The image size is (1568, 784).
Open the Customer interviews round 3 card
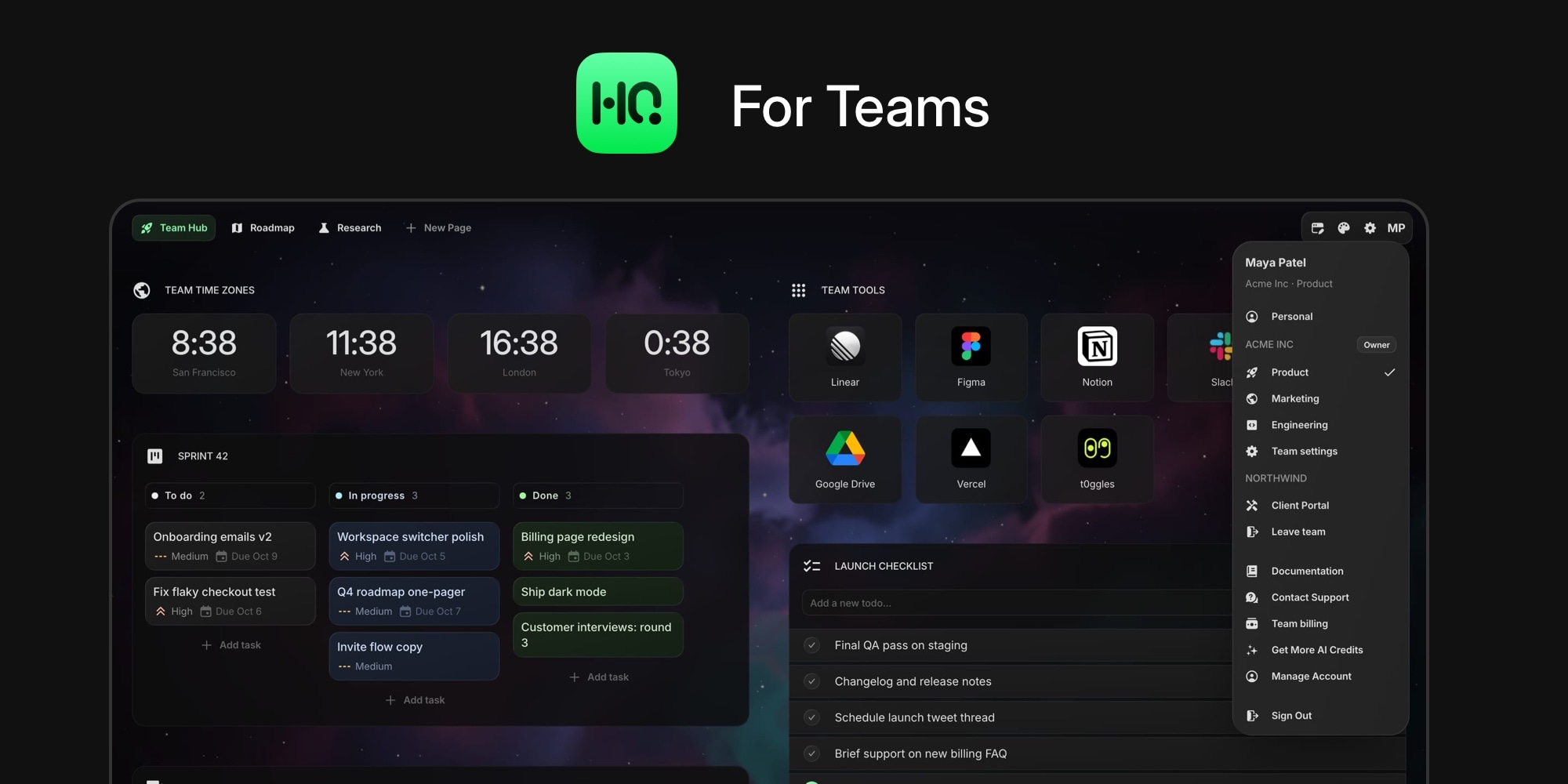click(x=598, y=635)
